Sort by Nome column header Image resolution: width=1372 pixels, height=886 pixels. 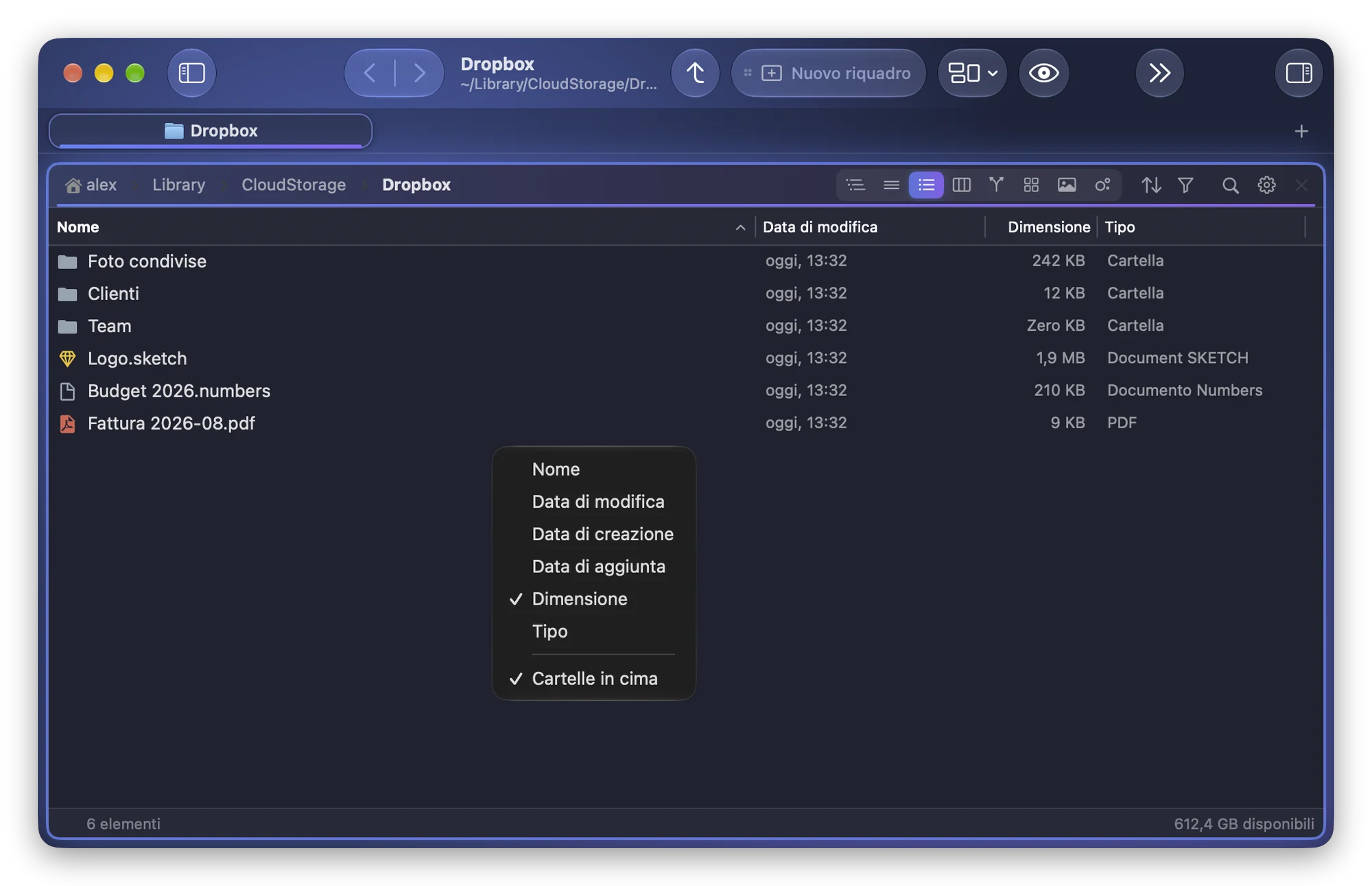(402, 227)
